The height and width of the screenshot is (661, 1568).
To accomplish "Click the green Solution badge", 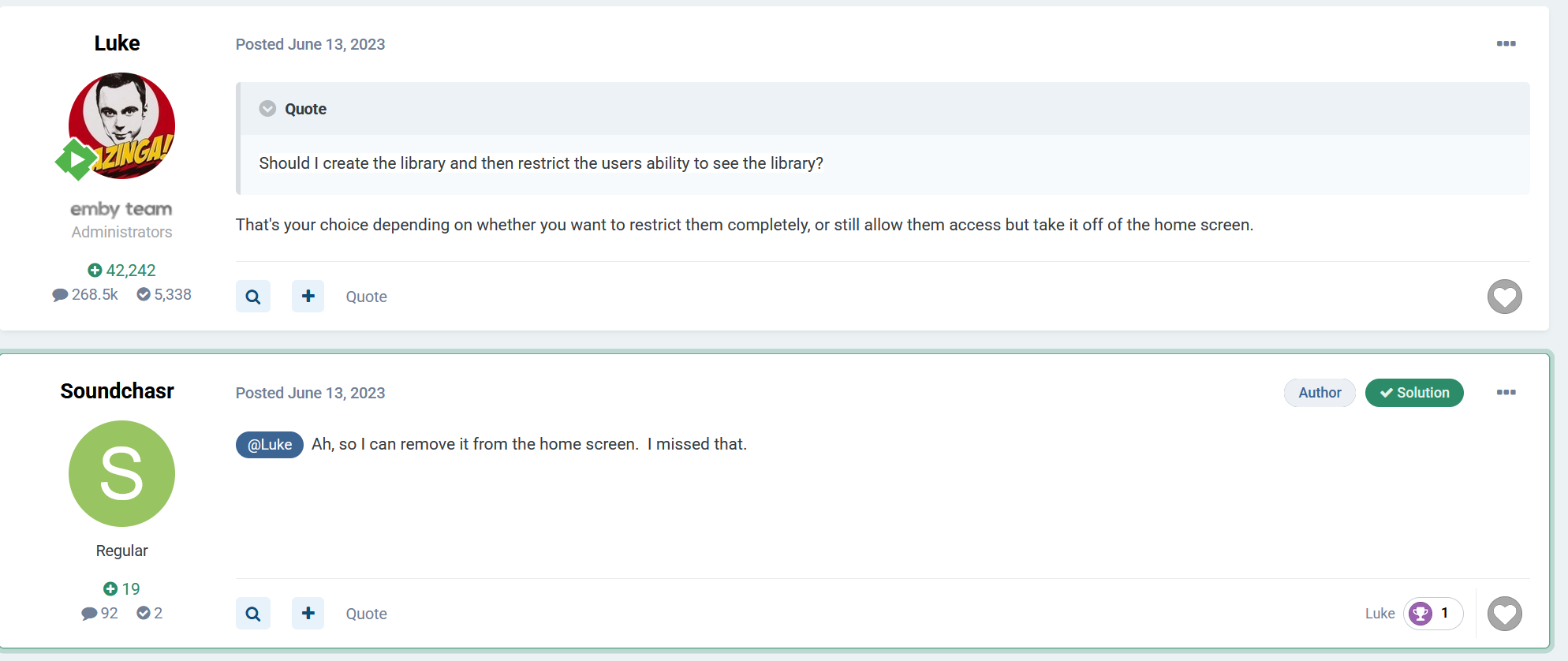I will [1414, 393].
